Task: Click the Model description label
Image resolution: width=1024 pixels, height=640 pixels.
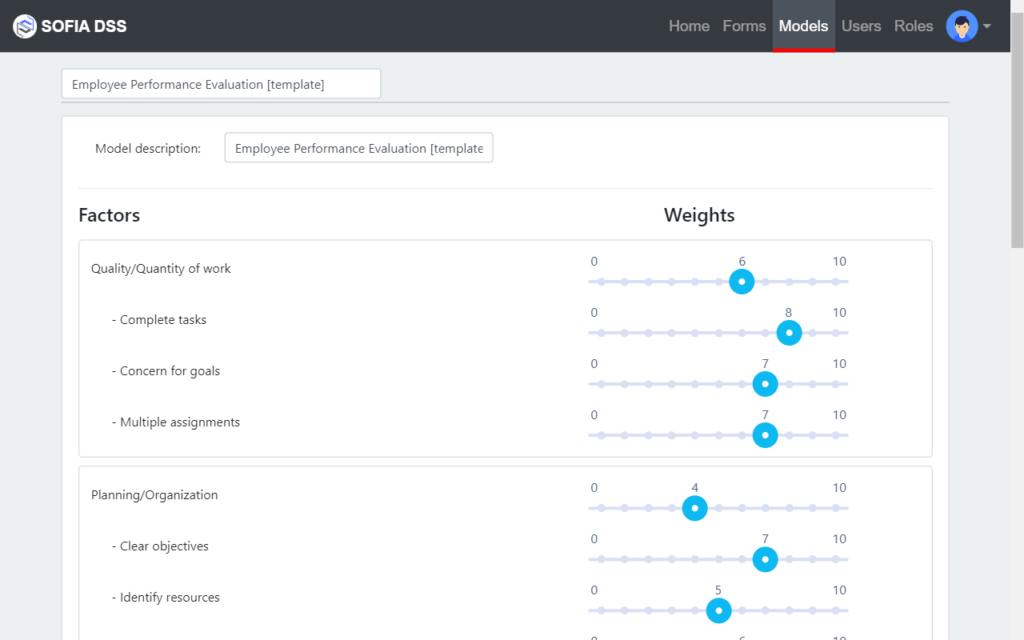Action: [148, 148]
